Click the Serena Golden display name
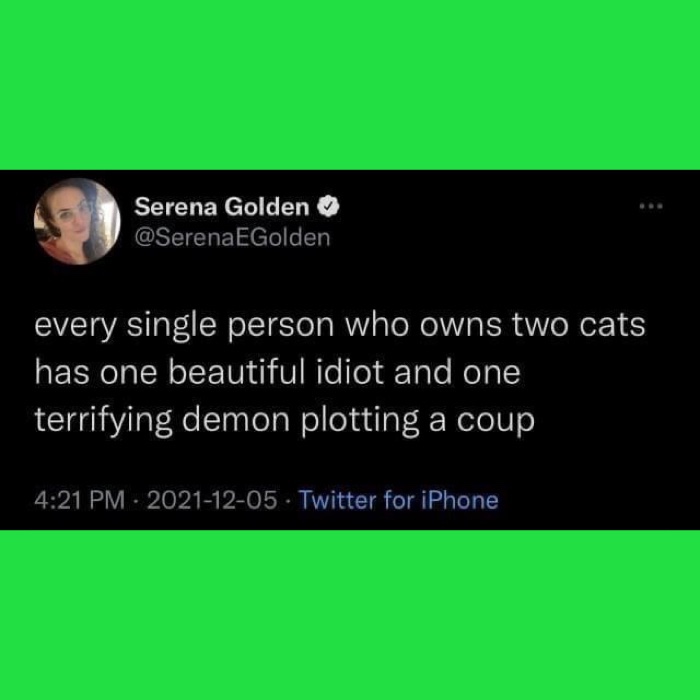Screen dimensions: 700x700 coord(222,207)
